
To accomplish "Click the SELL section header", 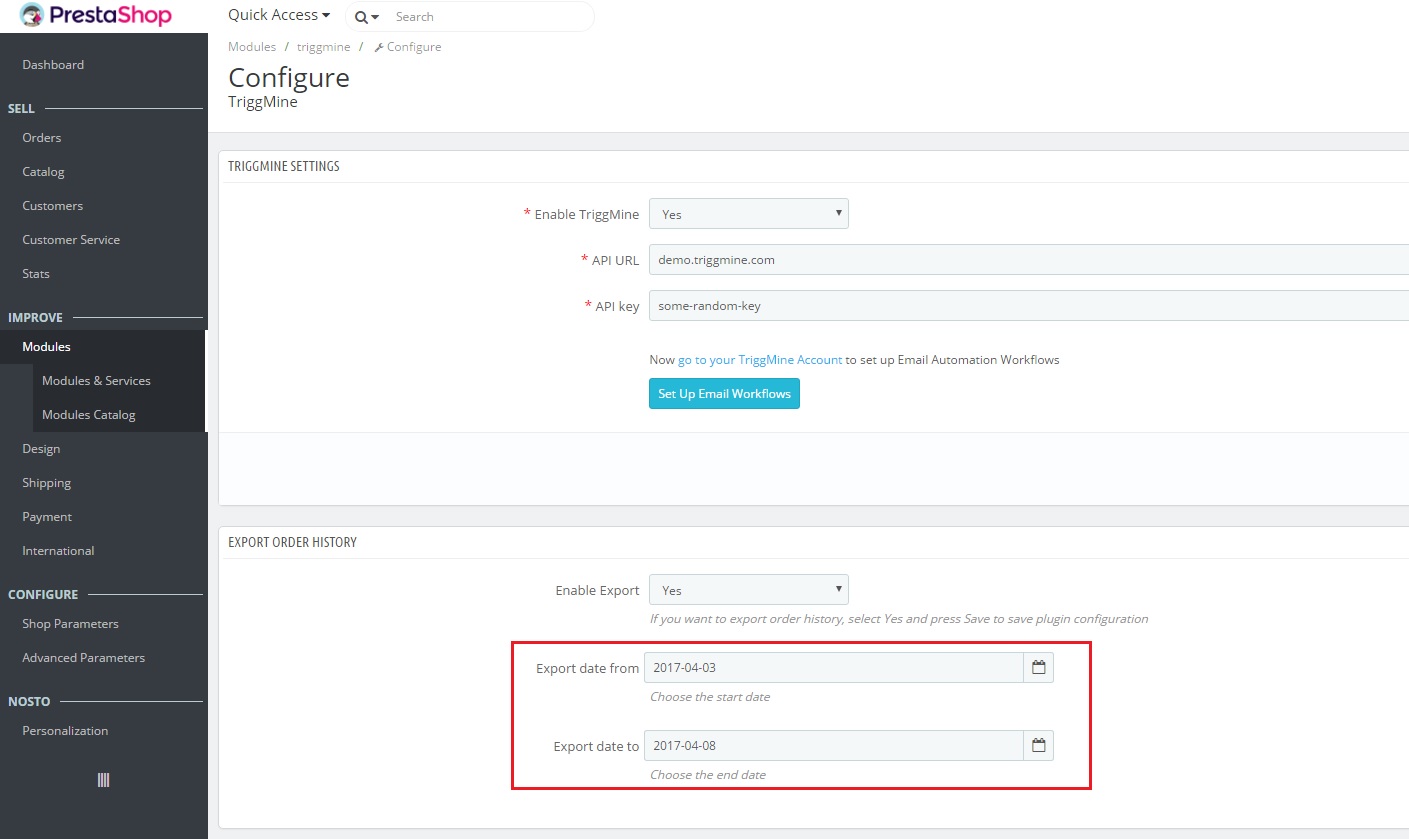I will pyautogui.click(x=21, y=109).
